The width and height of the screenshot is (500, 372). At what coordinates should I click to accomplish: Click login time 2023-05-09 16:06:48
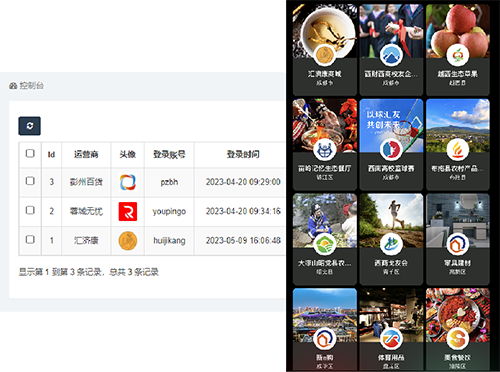[x=243, y=241]
